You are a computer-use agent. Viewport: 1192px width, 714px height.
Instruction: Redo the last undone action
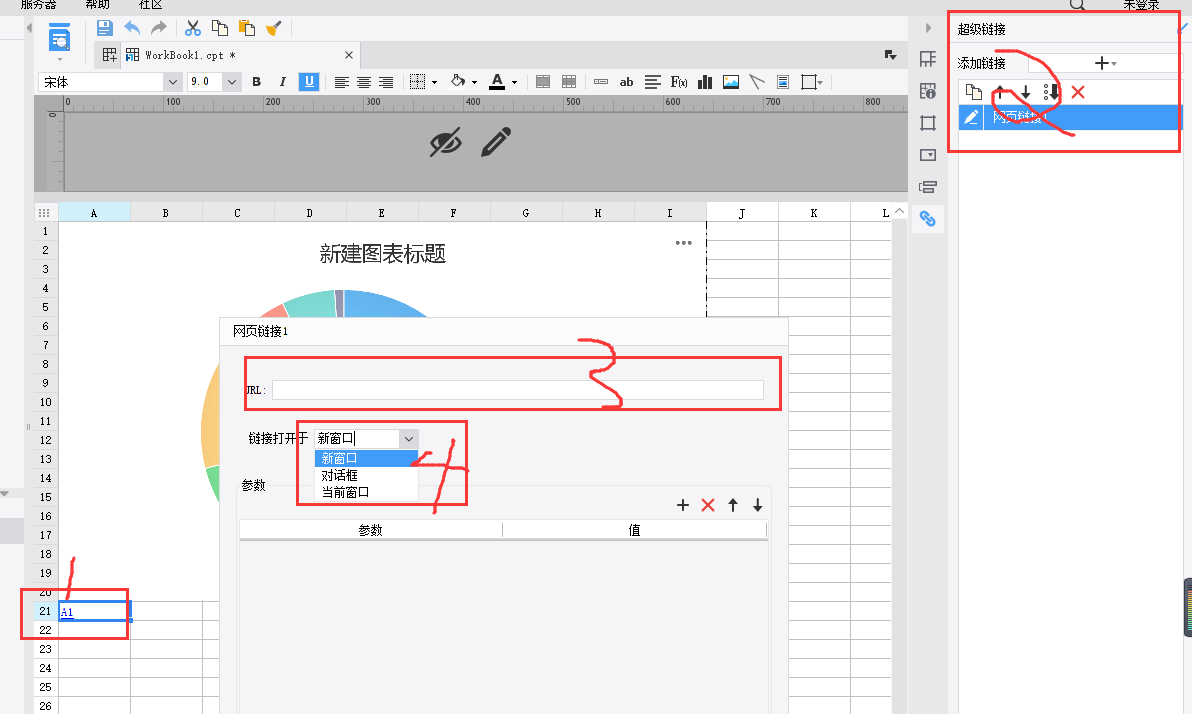(x=158, y=28)
